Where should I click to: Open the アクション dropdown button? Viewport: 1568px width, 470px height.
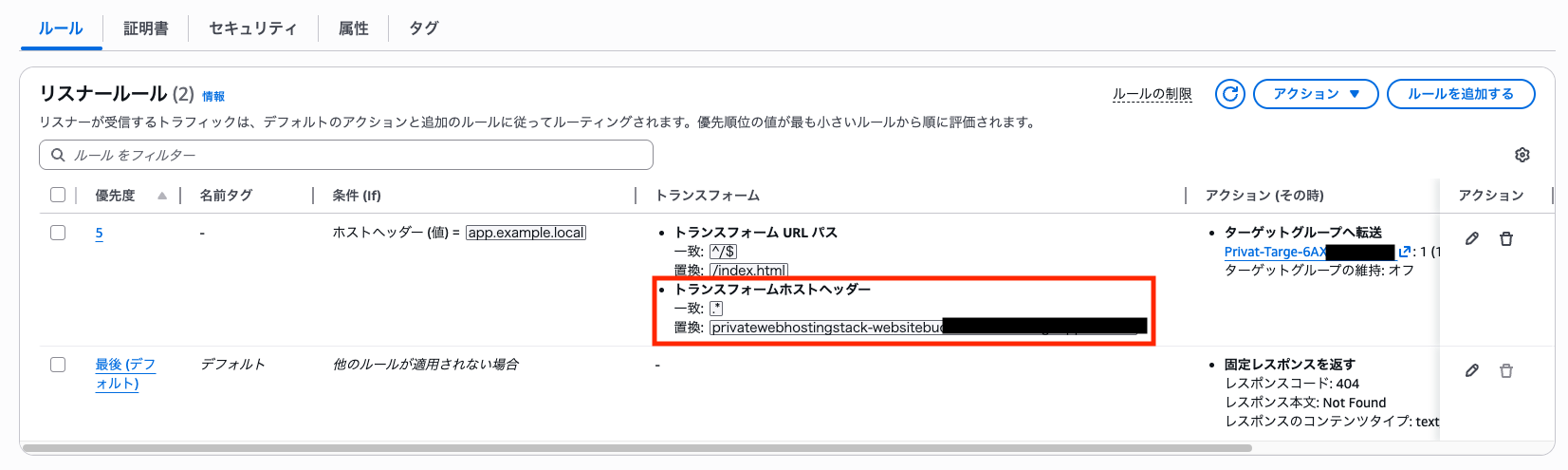coord(1316,94)
